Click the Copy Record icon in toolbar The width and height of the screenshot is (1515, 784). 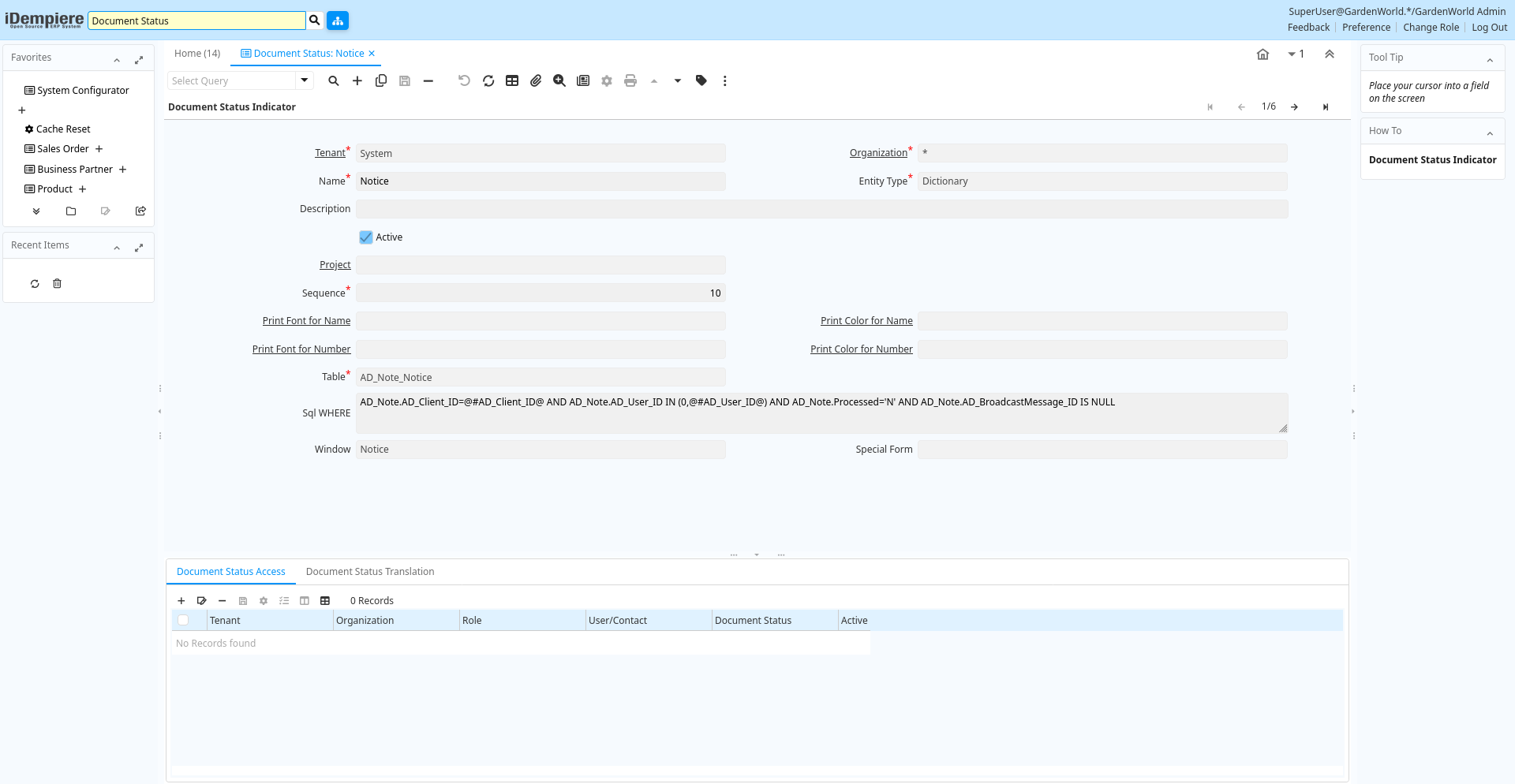pos(381,80)
